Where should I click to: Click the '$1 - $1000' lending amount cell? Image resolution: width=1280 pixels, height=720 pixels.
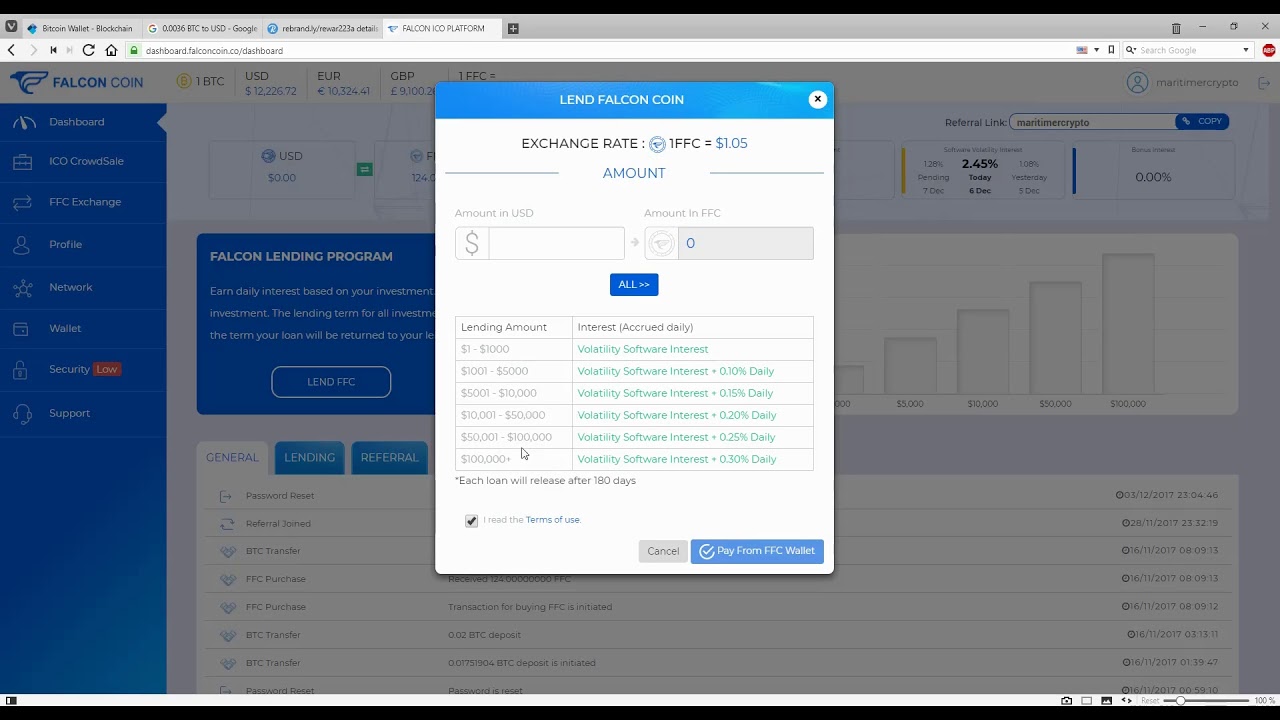tap(514, 349)
